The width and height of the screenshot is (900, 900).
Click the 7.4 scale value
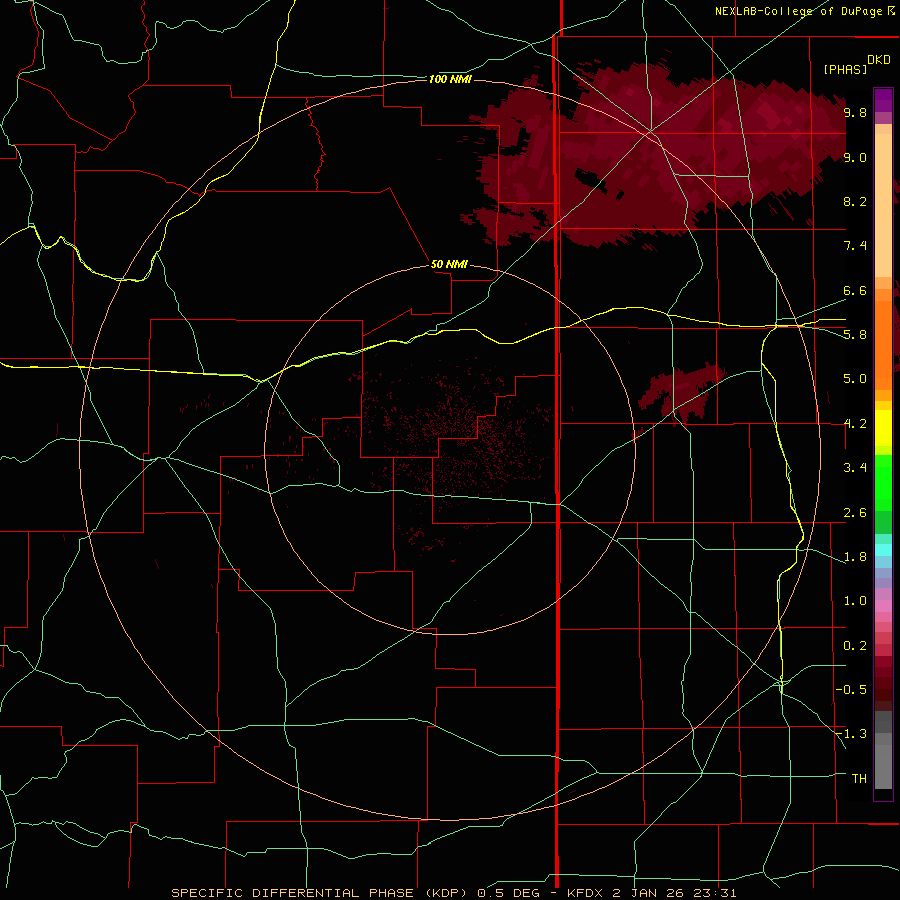[x=855, y=246]
